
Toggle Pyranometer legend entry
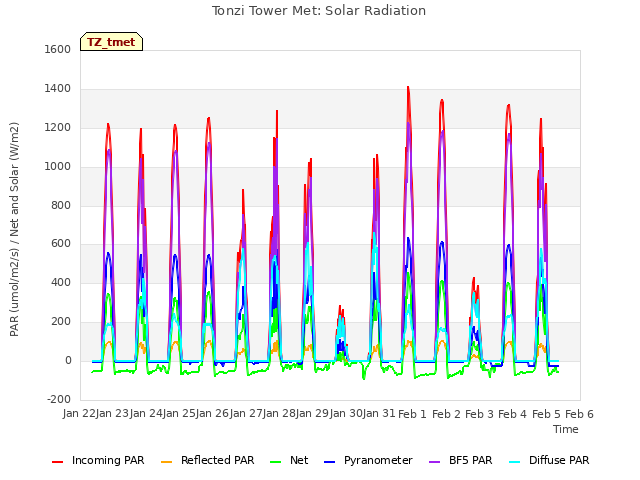pyautogui.click(x=368, y=460)
